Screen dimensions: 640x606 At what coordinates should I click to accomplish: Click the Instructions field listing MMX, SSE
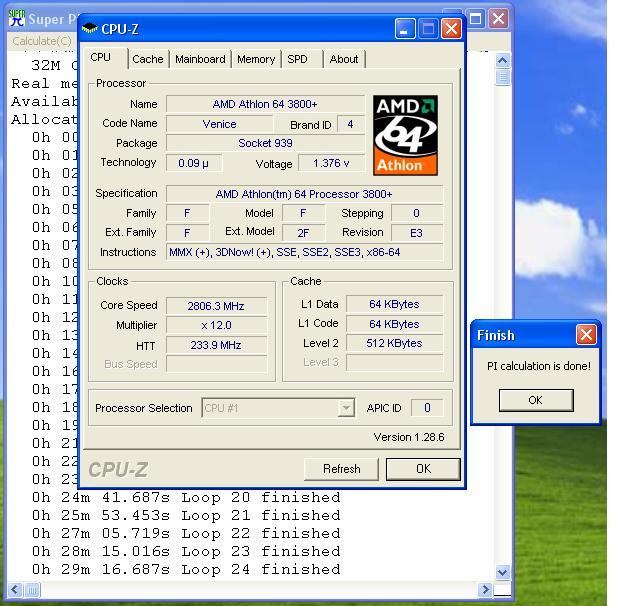click(x=304, y=252)
